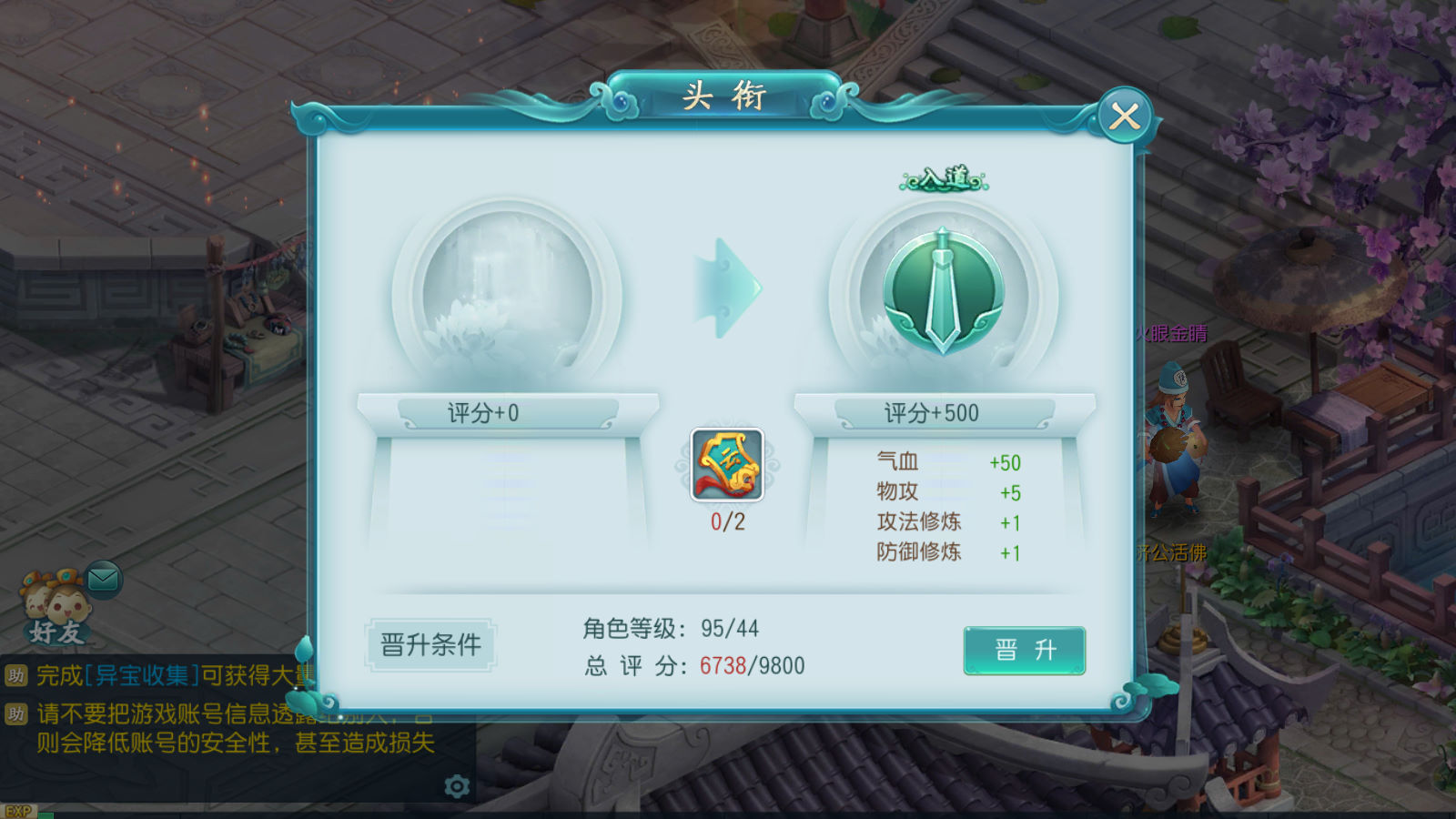The width and height of the screenshot is (1456, 819).
Task: Click the required scroll item icon
Action: tap(727, 465)
